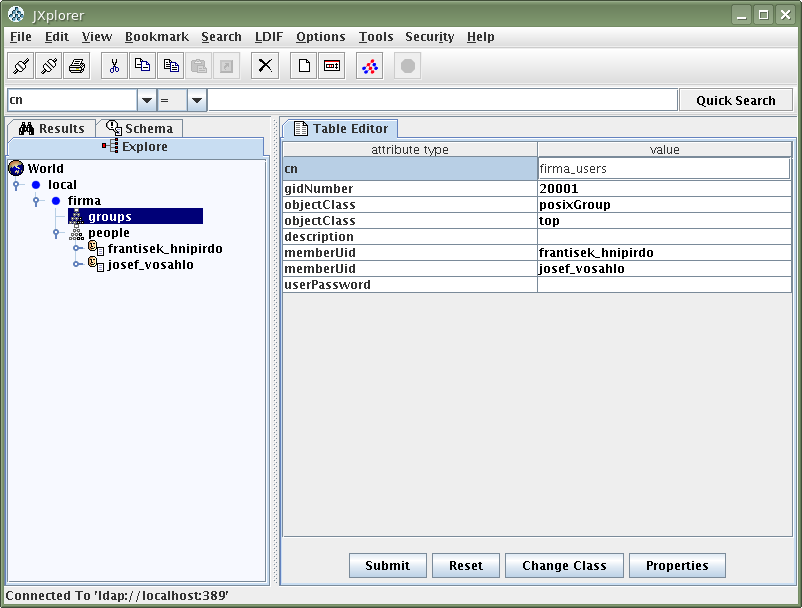Image resolution: width=802 pixels, height=608 pixels.
Task: Click the greyed Paste toolbar icon
Action: pos(198,66)
